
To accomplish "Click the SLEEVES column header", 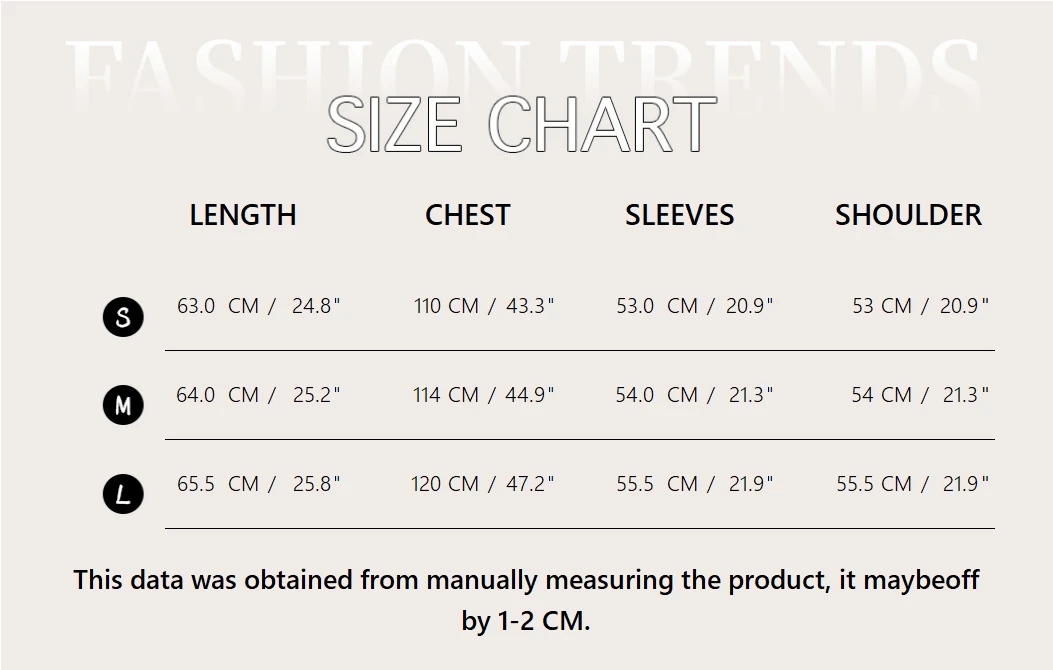I will (679, 214).
